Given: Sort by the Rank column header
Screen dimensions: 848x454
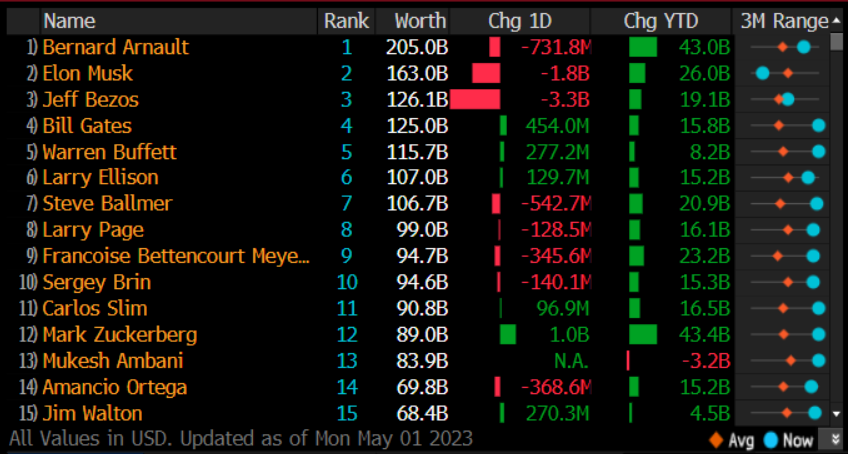Looking at the screenshot, I should tap(346, 21).
